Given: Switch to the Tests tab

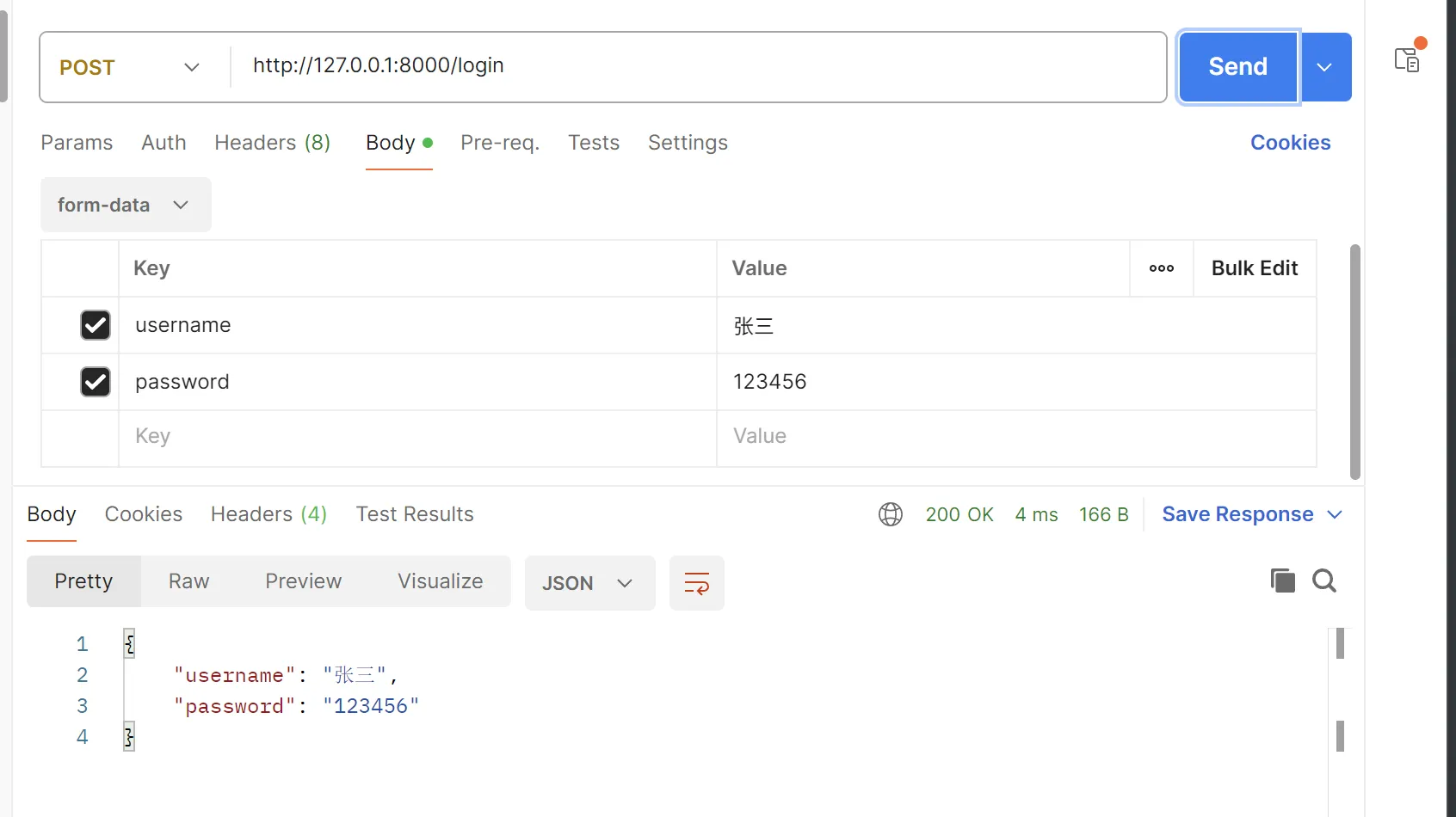Looking at the screenshot, I should 594,143.
